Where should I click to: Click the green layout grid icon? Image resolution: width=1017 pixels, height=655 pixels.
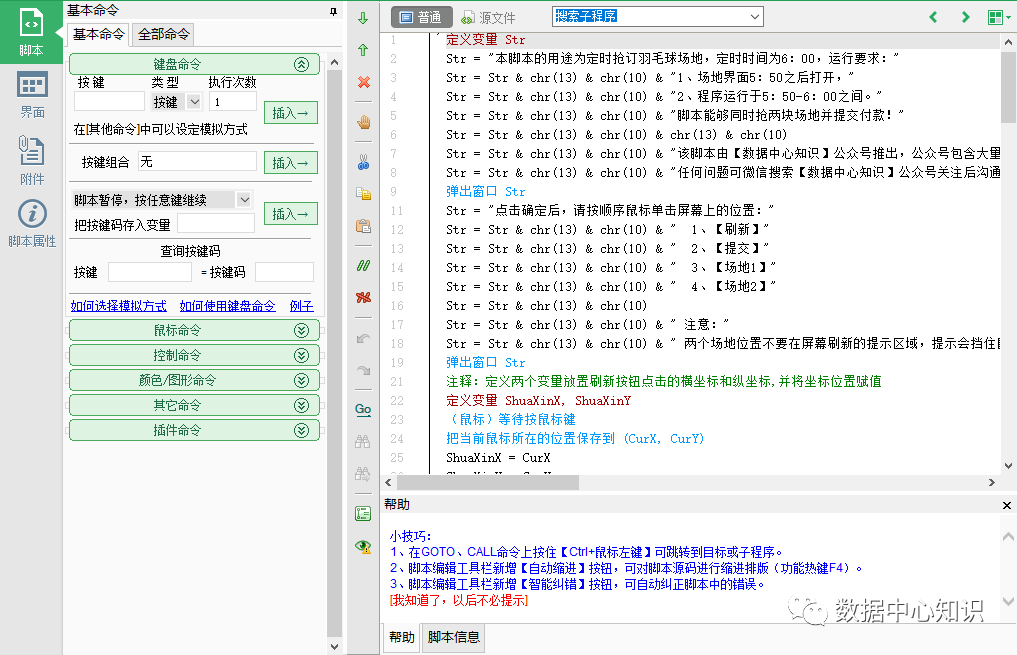(995, 18)
